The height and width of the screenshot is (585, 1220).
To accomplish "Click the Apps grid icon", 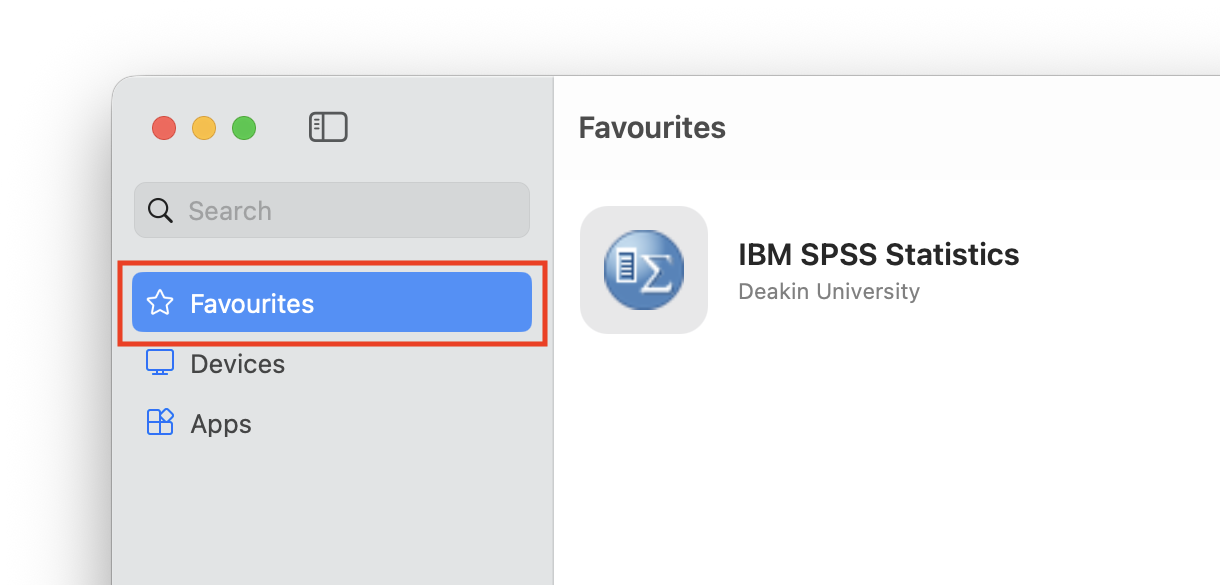I will (x=160, y=423).
